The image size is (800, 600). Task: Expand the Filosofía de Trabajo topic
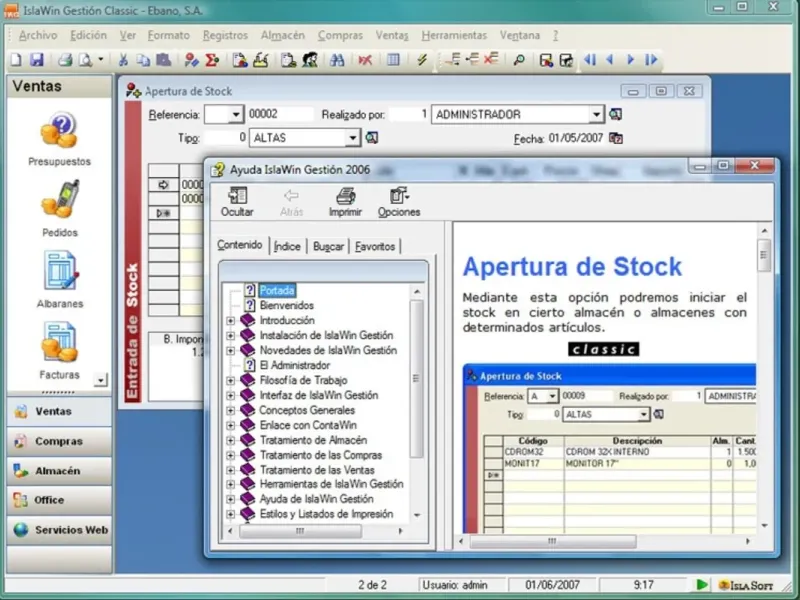[x=231, y=381]
